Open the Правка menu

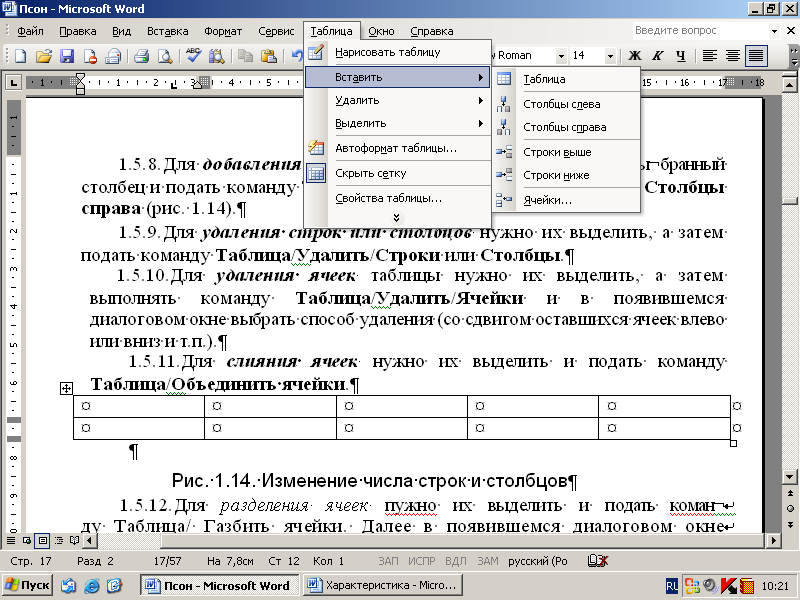coord(78,31)
